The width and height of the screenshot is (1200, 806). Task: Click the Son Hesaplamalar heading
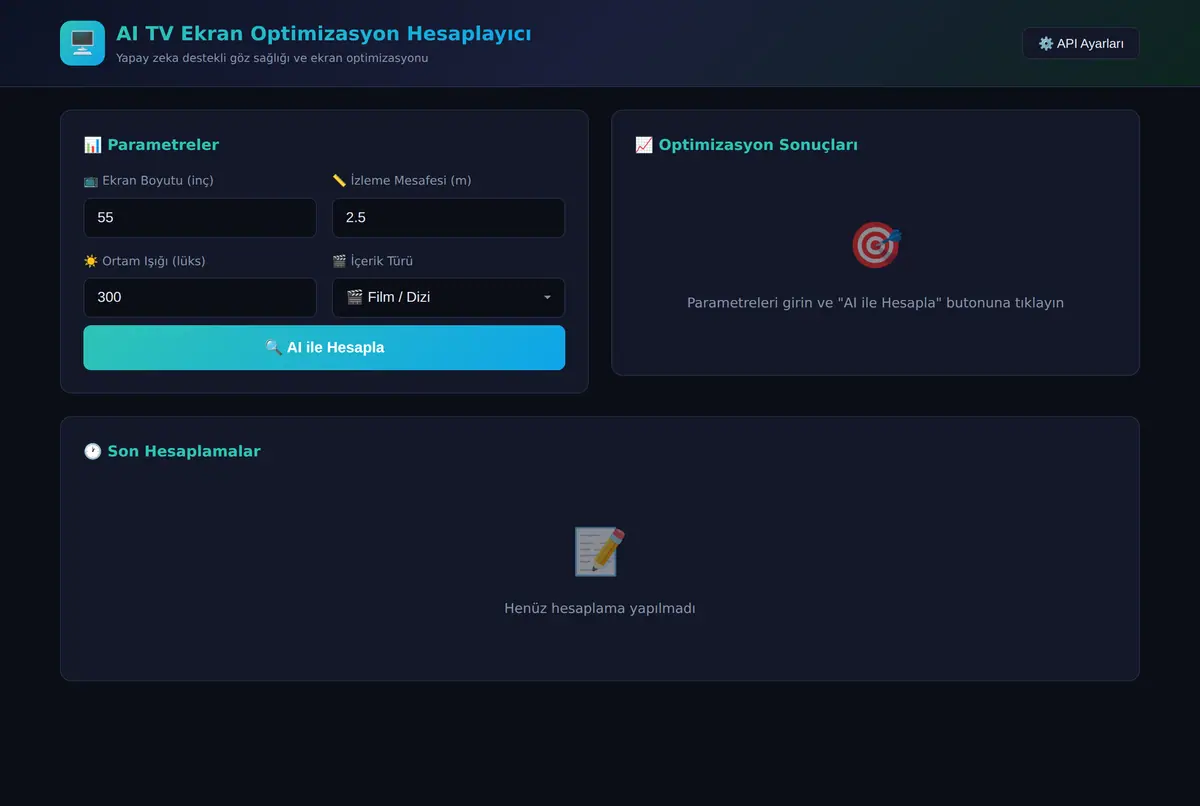[172, 451]
